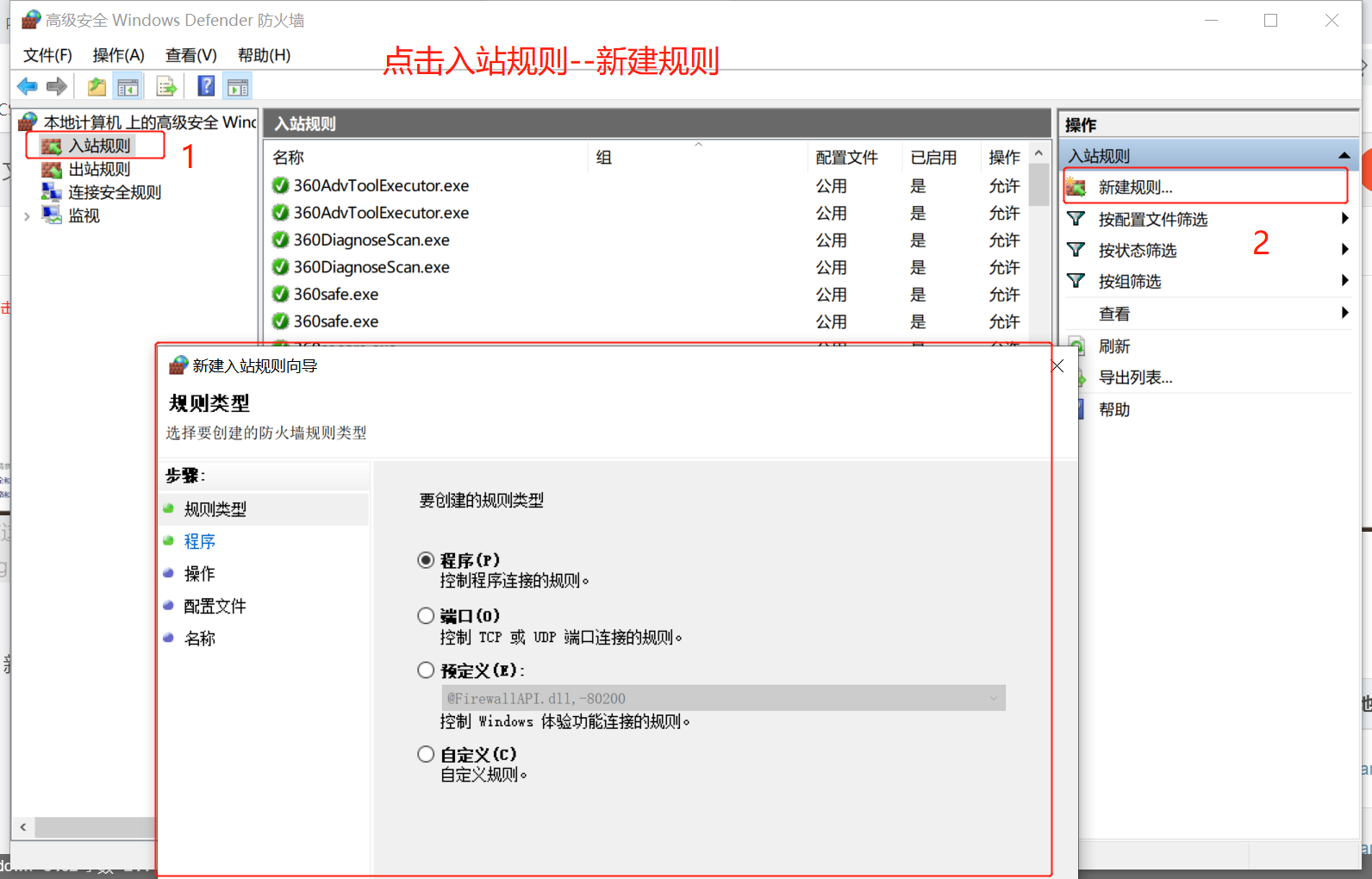
Task: Click the export list toolbar icon
Action: 166,86
